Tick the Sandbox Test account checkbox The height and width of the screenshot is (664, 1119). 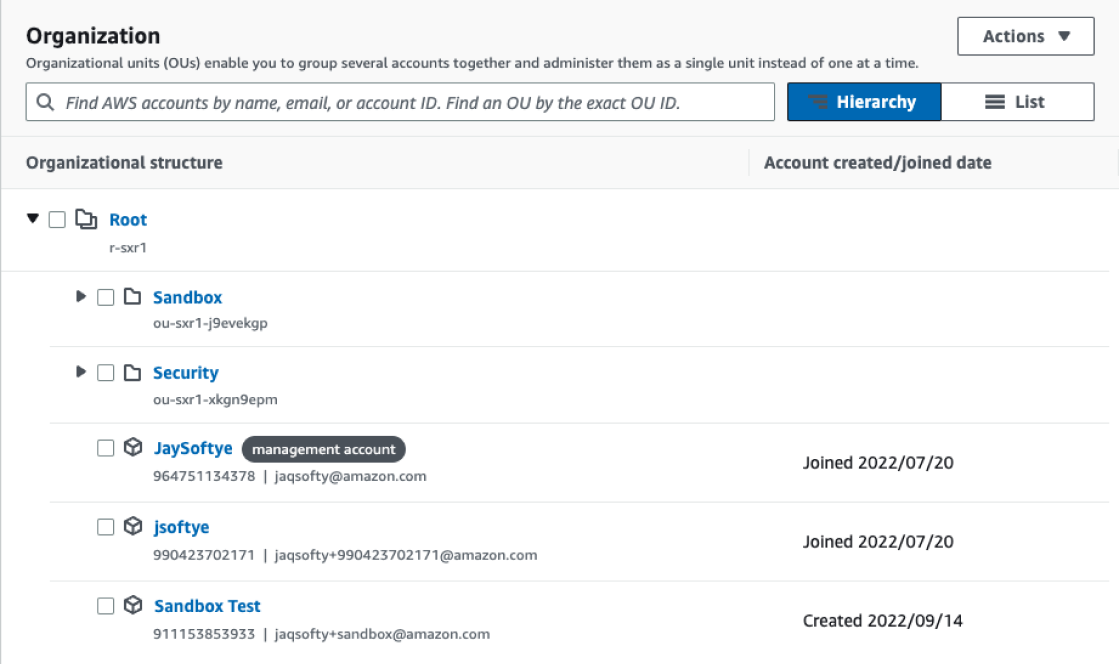(x=106, y=605)
